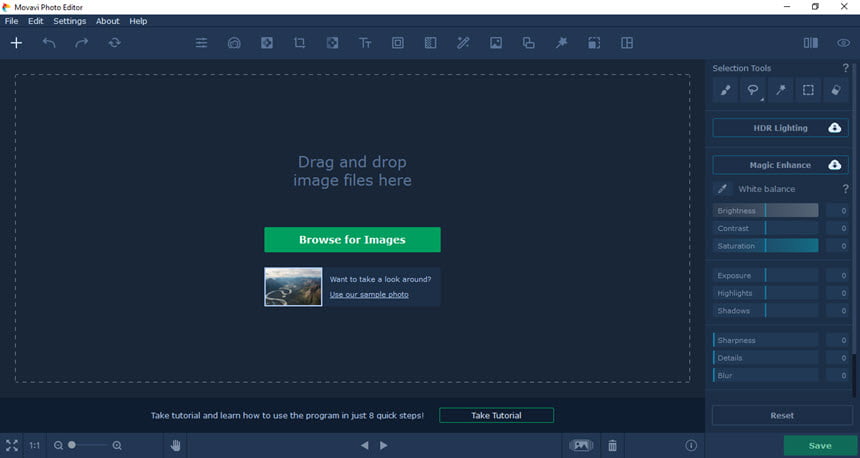The image size is (860, 458).
Task: Click the Magic Enhance button
Action: pos(780,165)
